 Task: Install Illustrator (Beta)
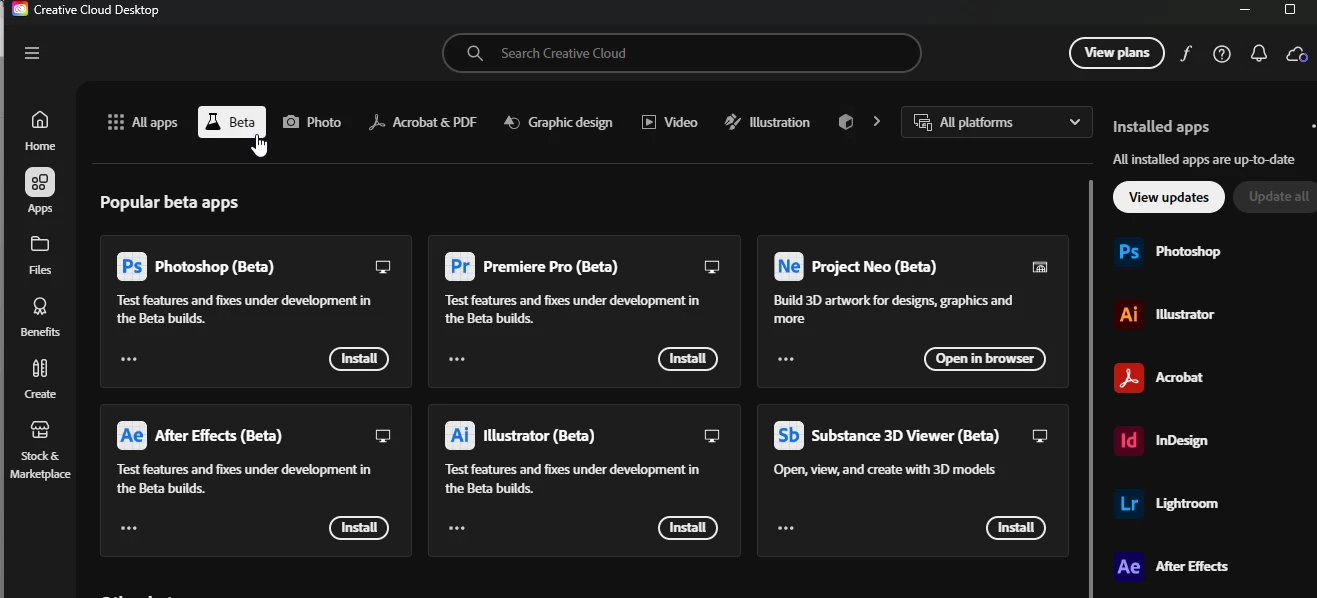point(688,528)
